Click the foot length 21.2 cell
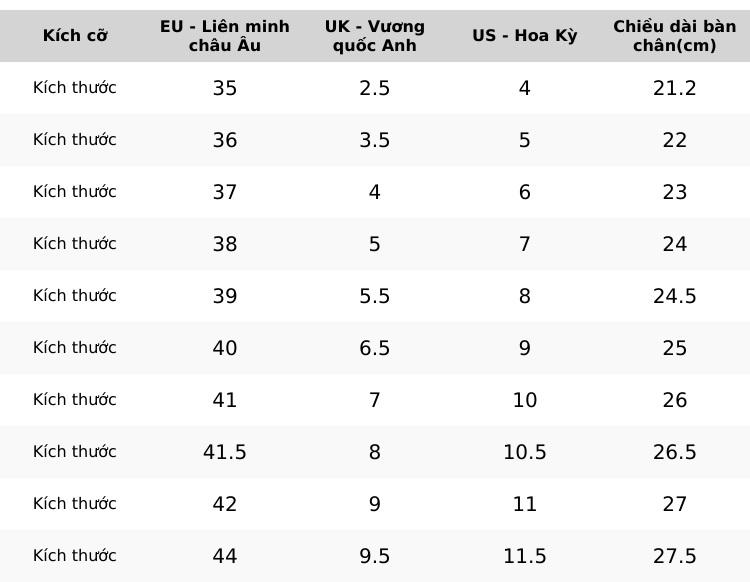This screenshot has height=582, width=750. [x=675, y=88]
